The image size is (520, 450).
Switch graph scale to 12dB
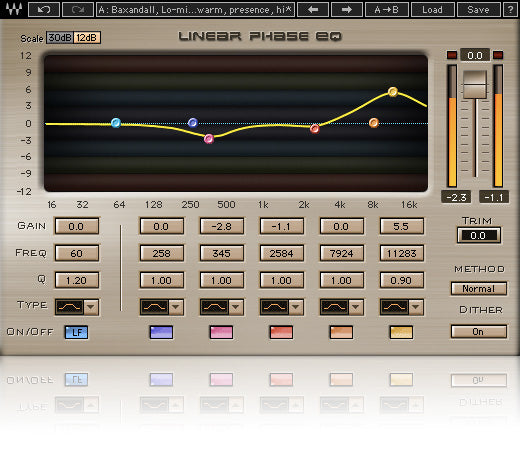pos(87,38)
